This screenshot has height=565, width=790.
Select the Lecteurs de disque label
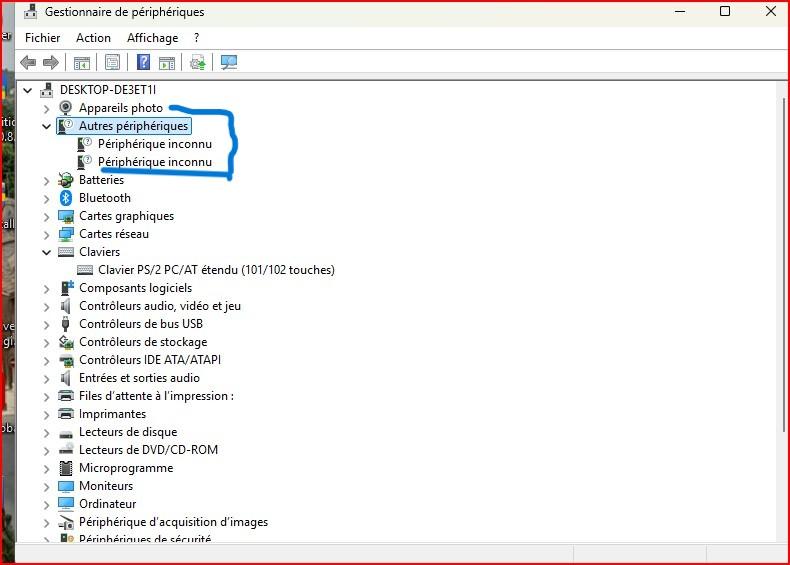(128, 432)
